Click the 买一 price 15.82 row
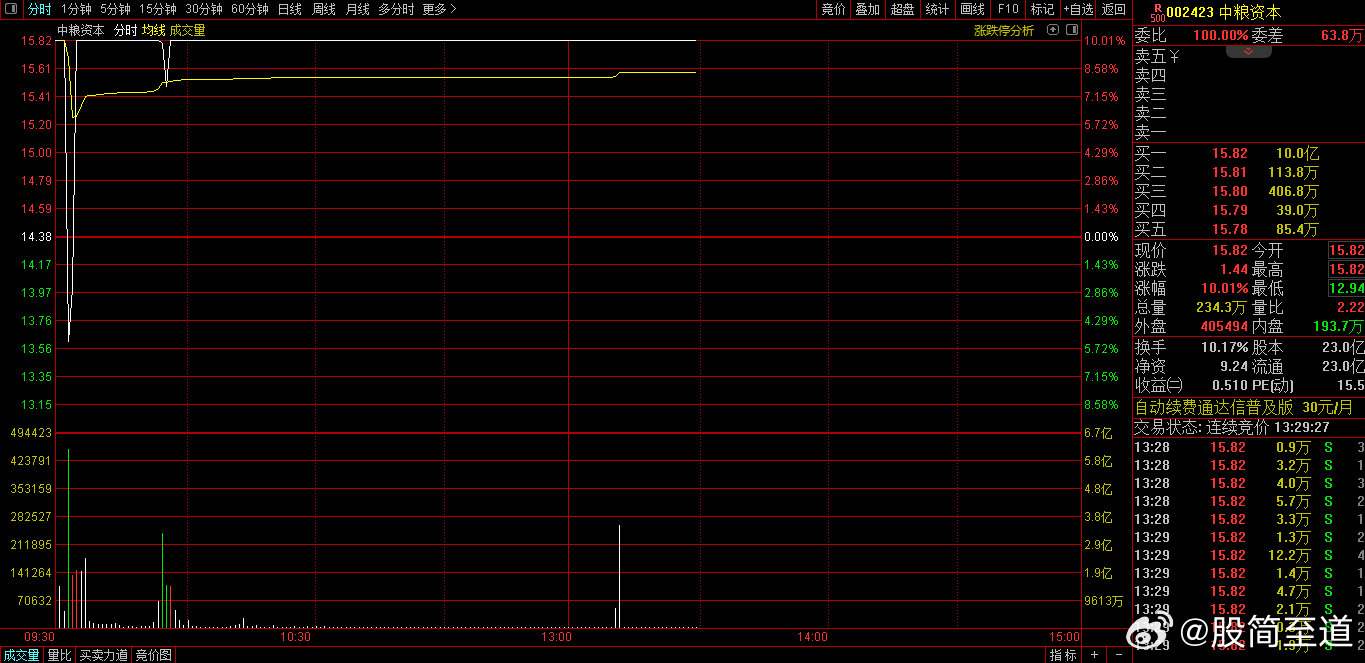The height and width of the screenshot is (663, 1365). pyautogui.click(x=1248, y=153)
